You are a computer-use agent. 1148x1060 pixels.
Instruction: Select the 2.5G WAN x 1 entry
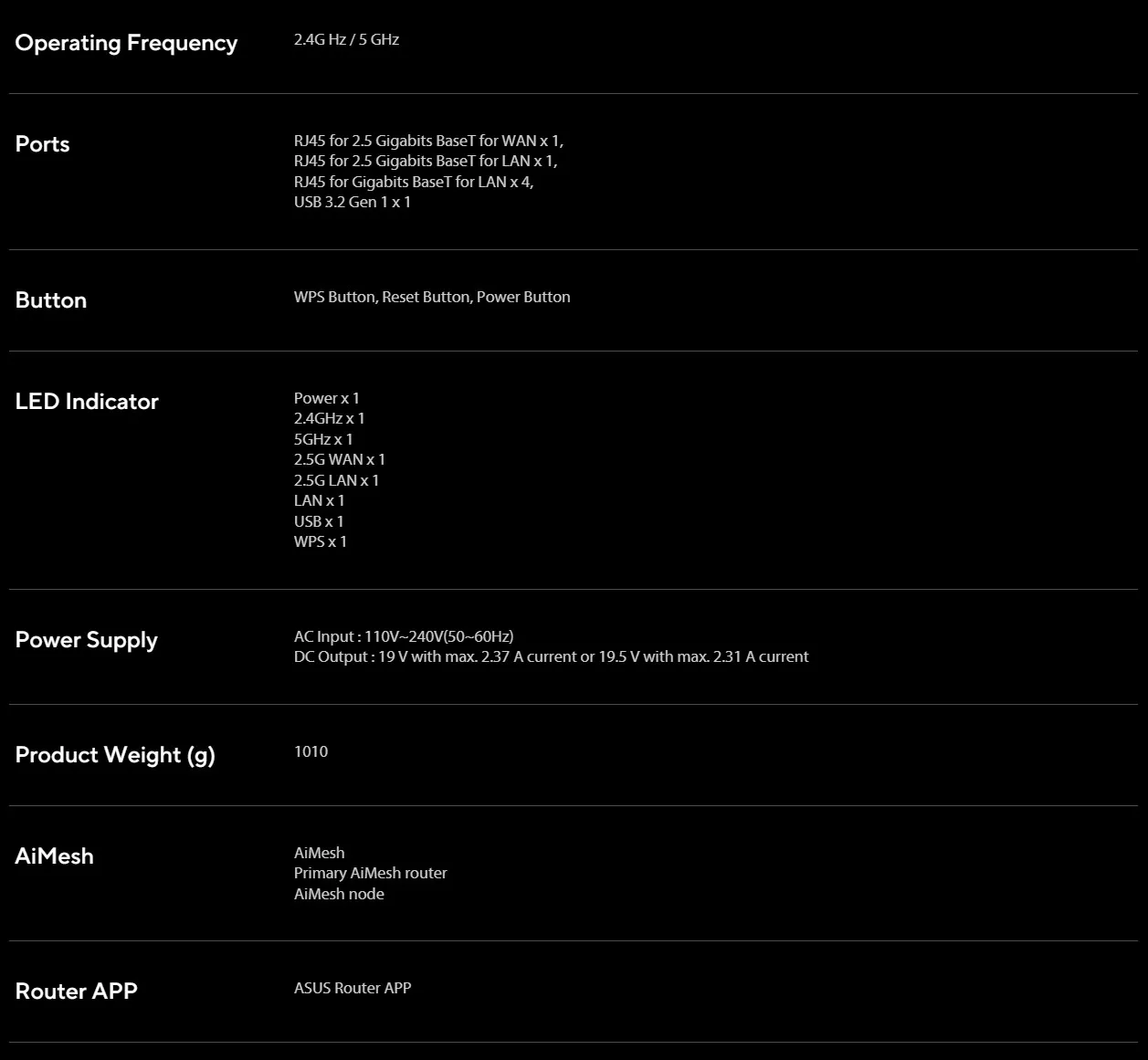click(339, 459)
